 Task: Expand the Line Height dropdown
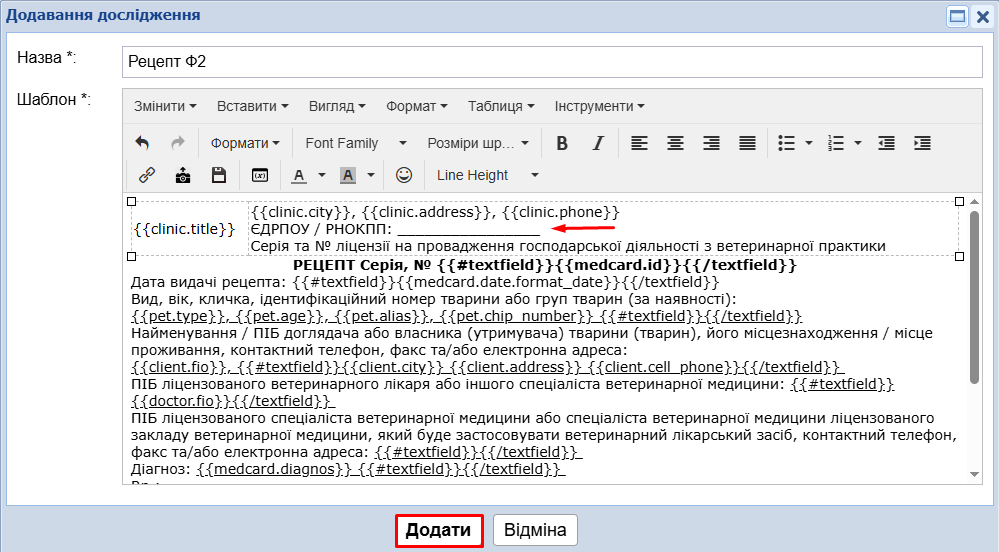point(487,175)
